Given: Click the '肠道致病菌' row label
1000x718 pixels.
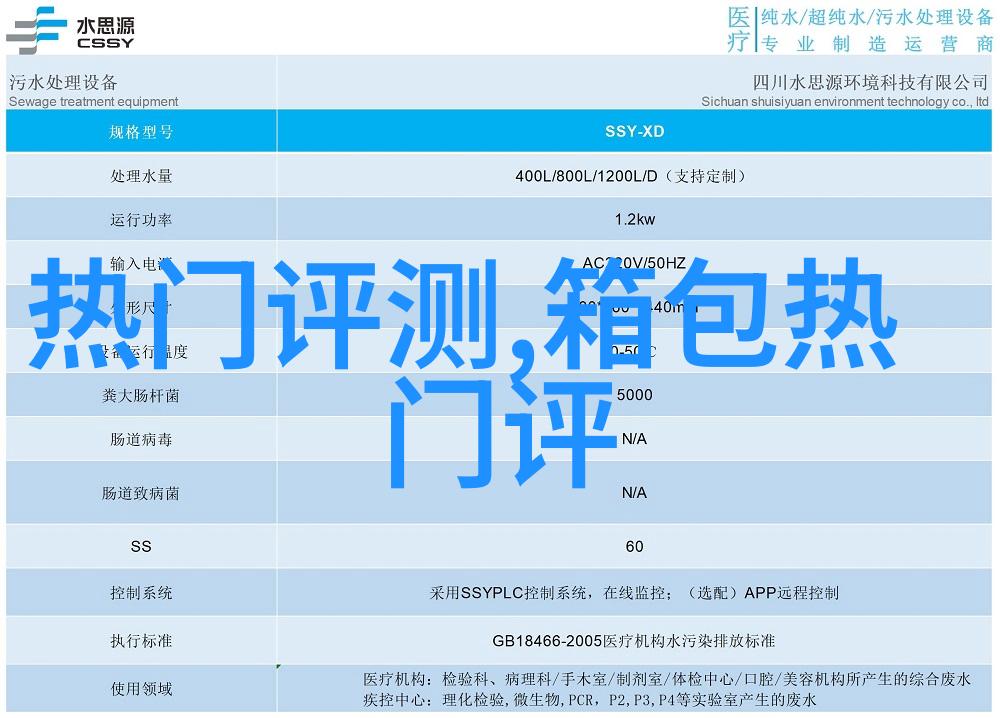Looking at the screenshot, I should click(x=141, y=493).
